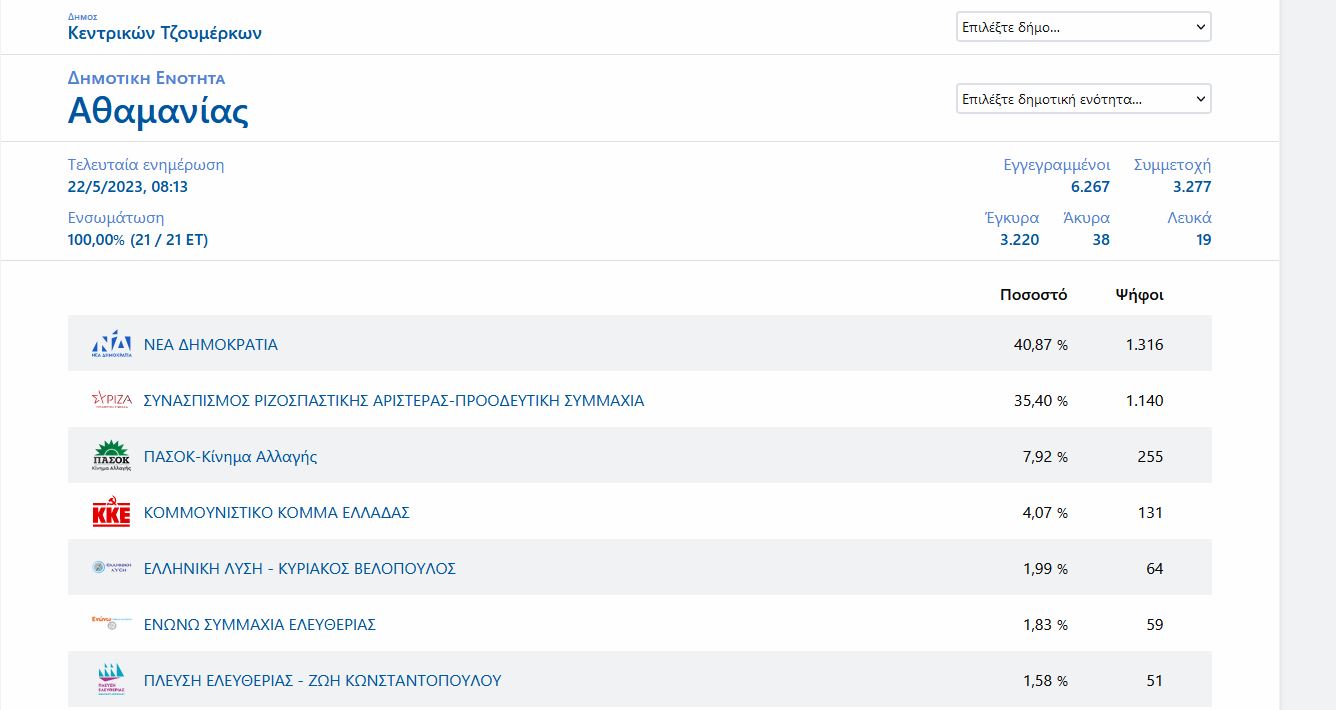Open the Κεντρικών Τζουμέρκων municipality link

coord(165,33)
